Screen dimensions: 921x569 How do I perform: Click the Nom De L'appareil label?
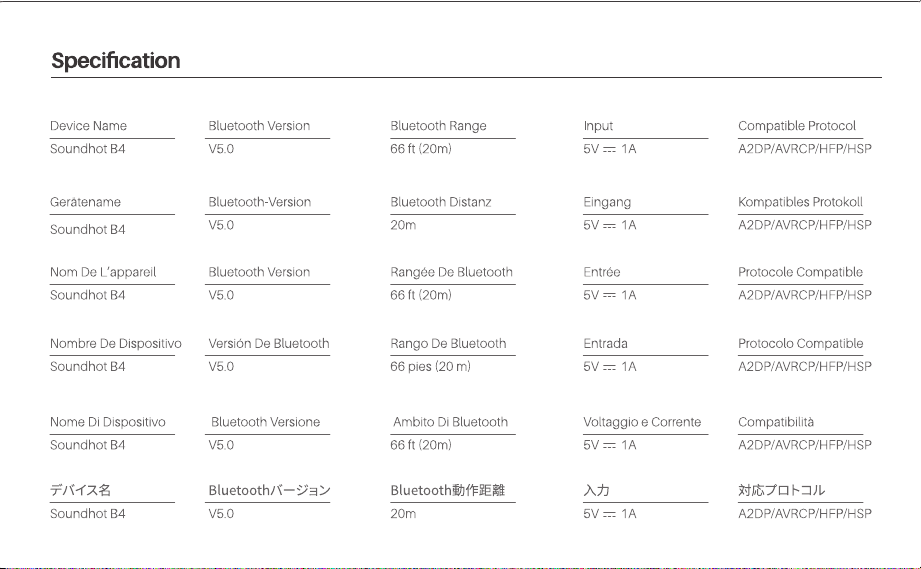point(103,272)
